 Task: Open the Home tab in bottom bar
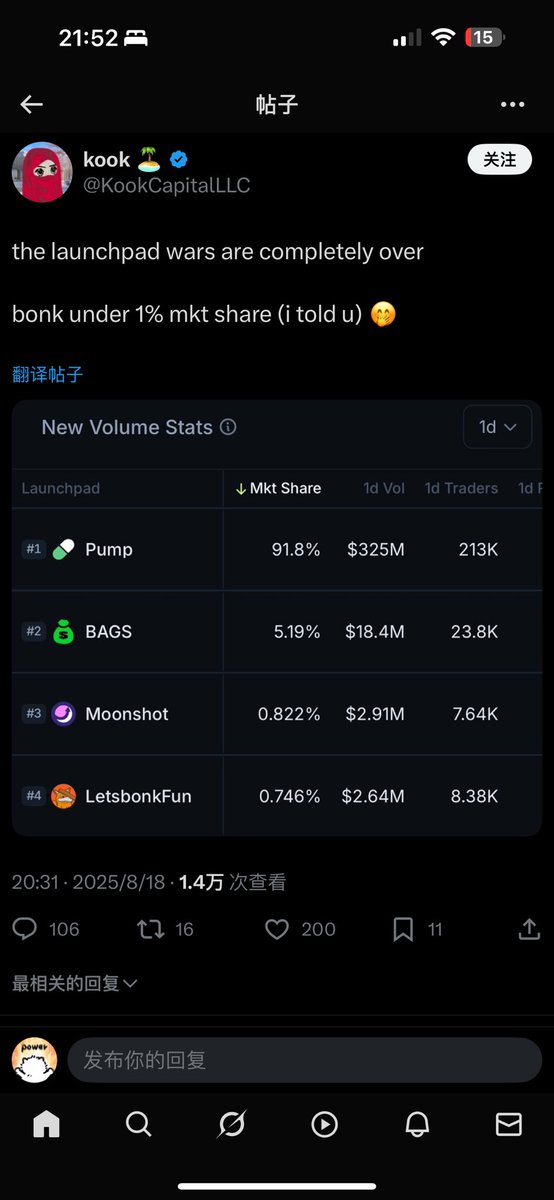[x=46, y=1124]
